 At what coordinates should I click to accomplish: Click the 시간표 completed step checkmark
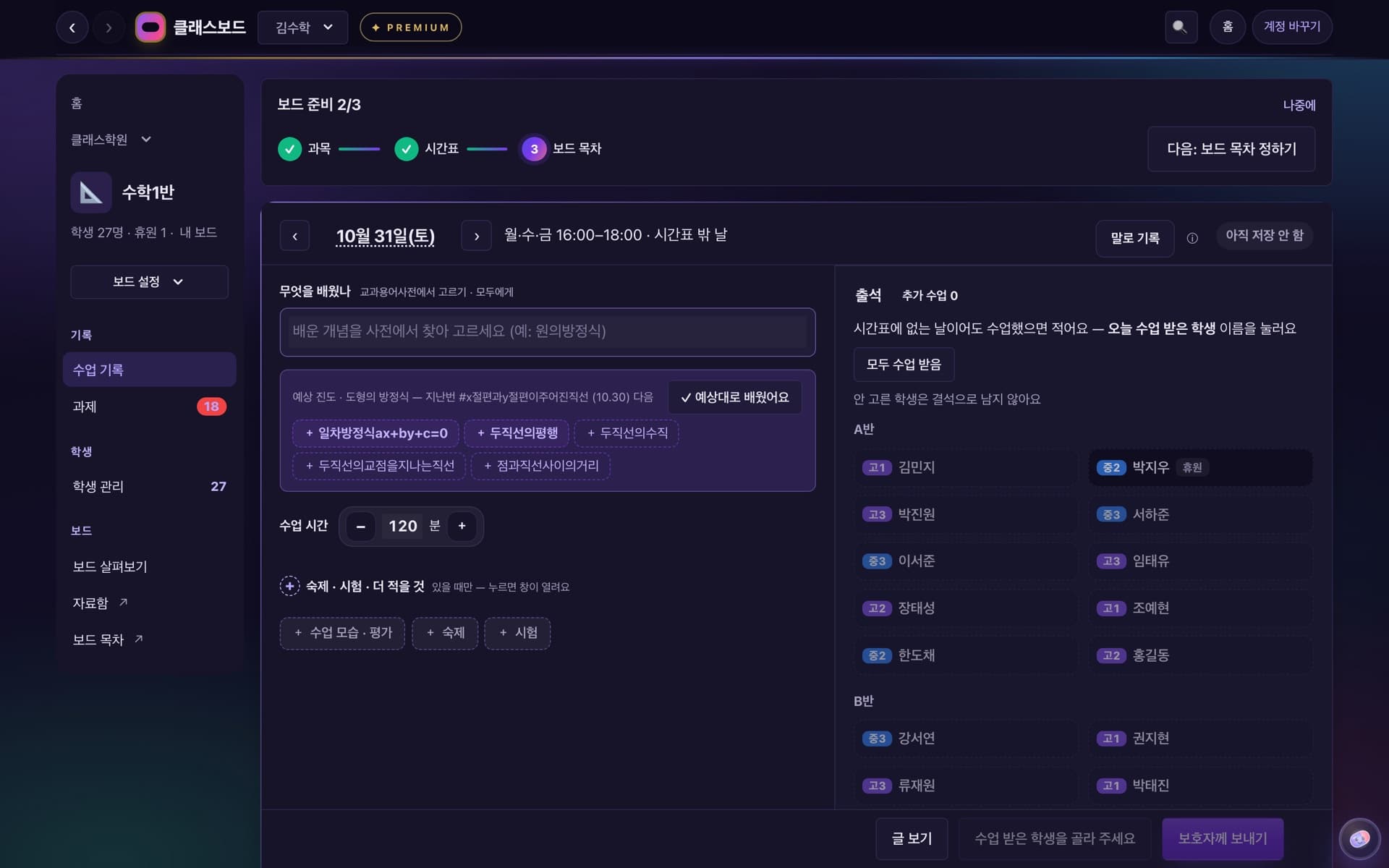[406, 149]
